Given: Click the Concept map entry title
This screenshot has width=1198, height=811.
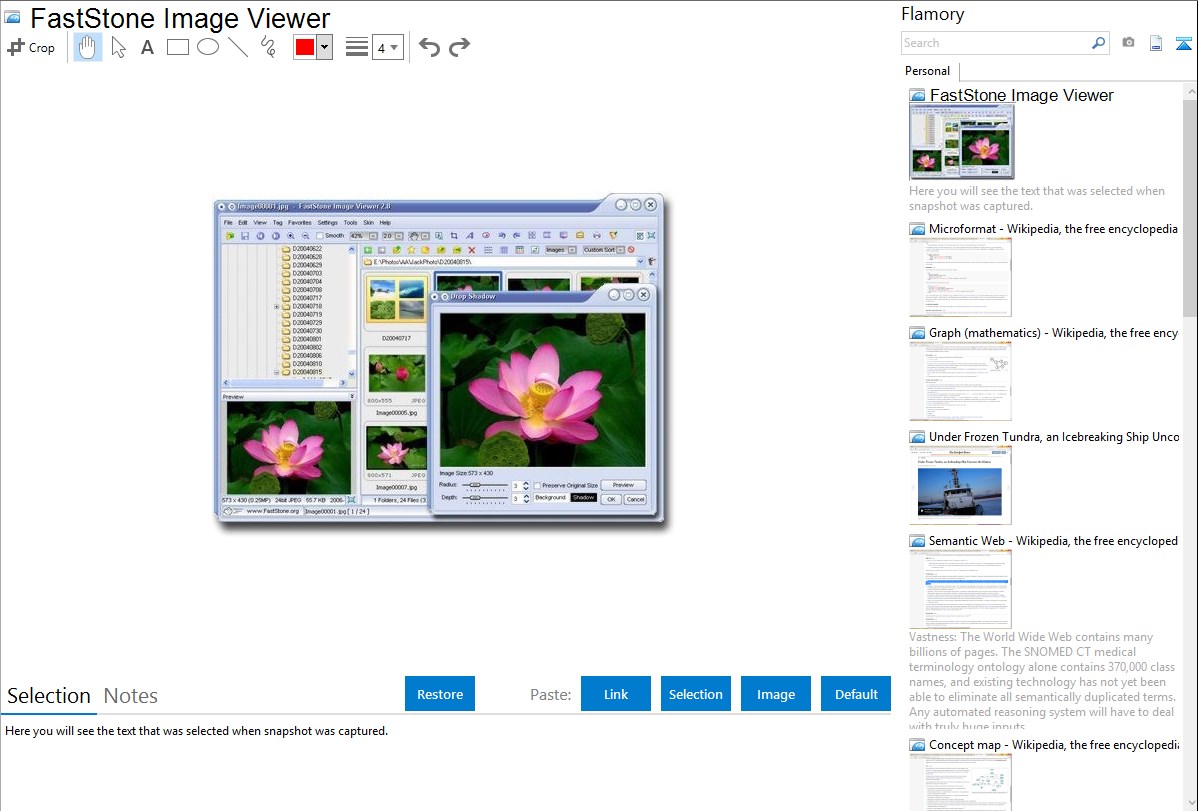Looking at the screenshot, I should coord(1053,744).
